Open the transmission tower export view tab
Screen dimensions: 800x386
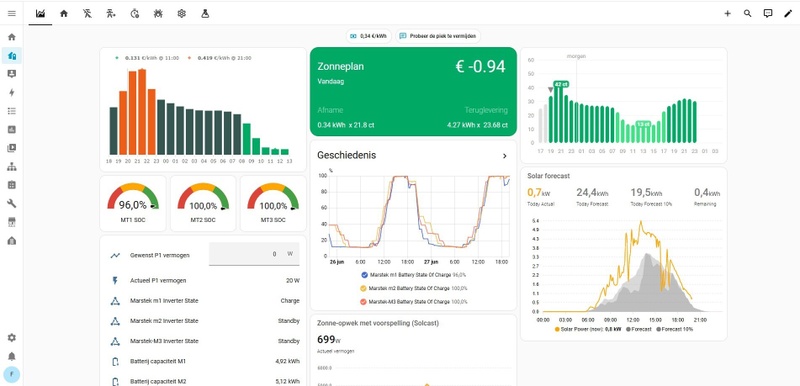[x=111, y=14]
